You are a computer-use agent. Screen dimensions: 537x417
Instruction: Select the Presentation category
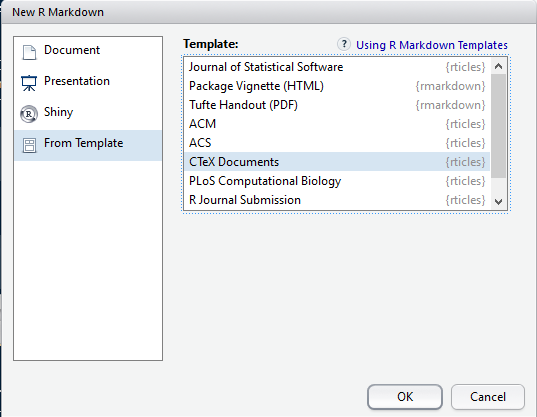(88, 81)
